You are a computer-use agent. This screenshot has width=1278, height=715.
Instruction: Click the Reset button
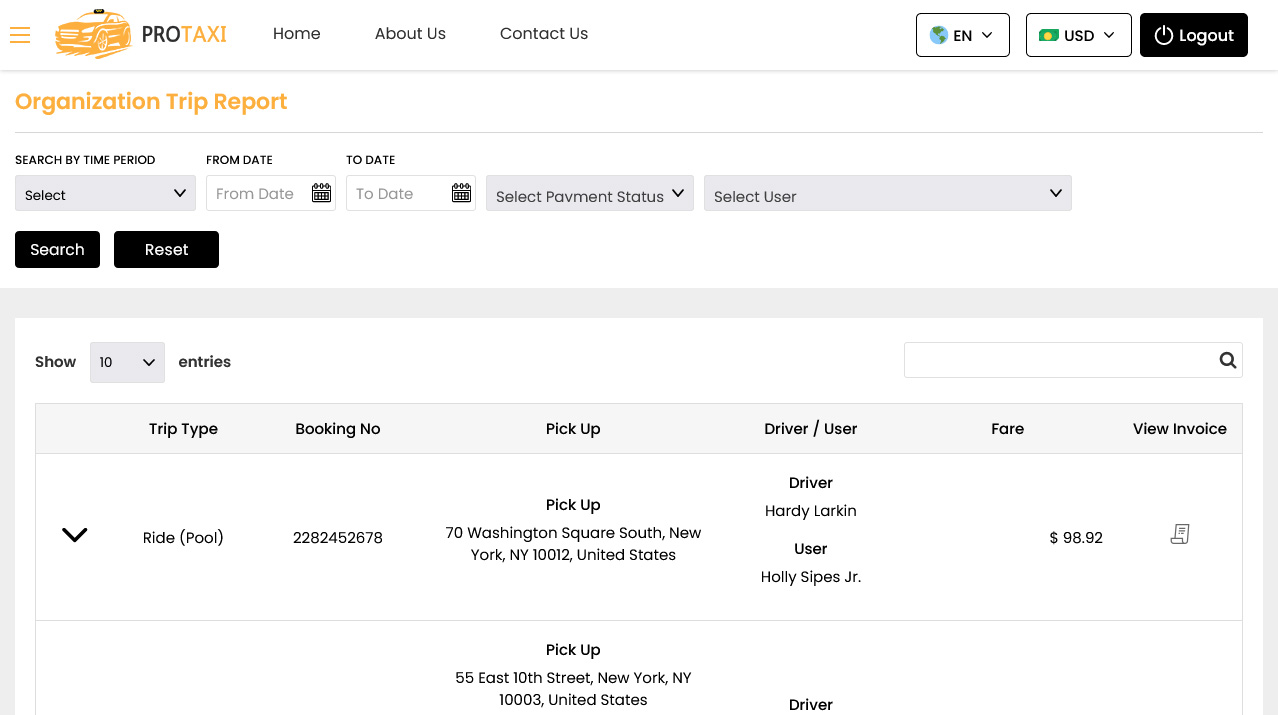pyautogui.click(x=166, y=249)
